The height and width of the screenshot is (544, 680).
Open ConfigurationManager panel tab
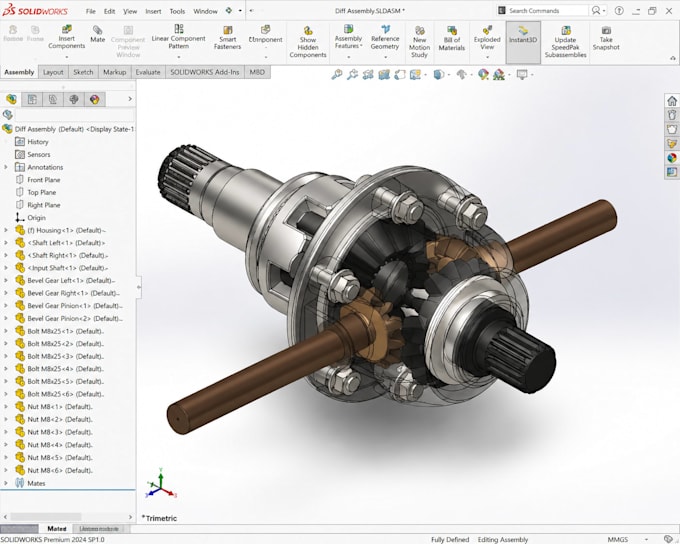(53, 99)
